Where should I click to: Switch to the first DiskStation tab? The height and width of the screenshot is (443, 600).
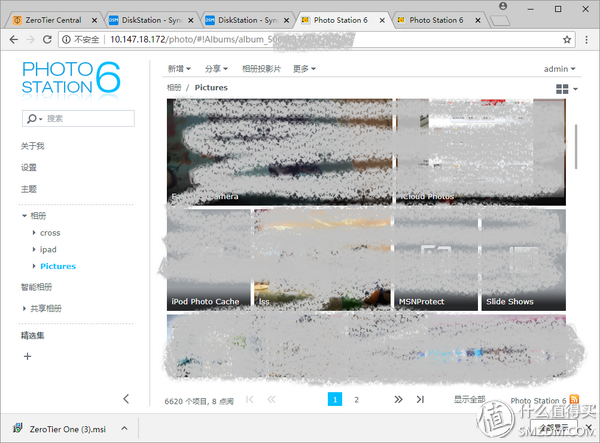152,20
